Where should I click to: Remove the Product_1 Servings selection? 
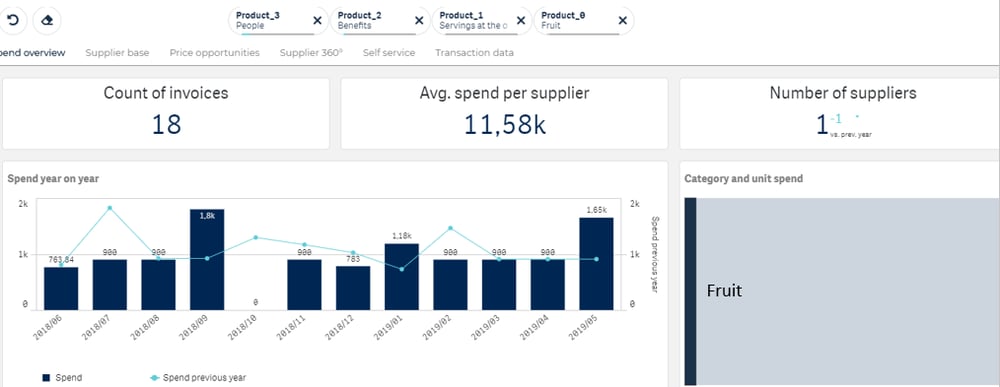(521, 20)
